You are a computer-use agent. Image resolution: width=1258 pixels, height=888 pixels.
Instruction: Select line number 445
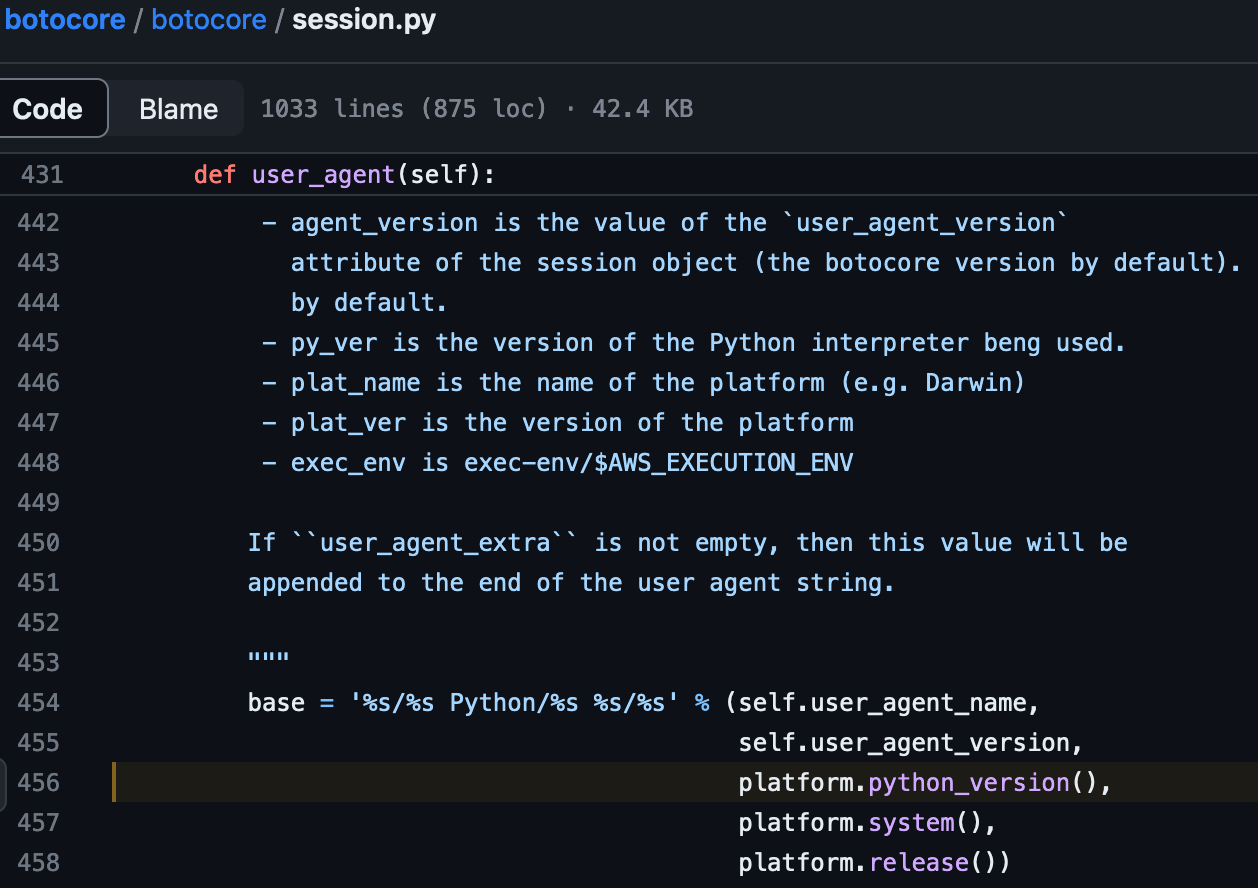(39, 342)
